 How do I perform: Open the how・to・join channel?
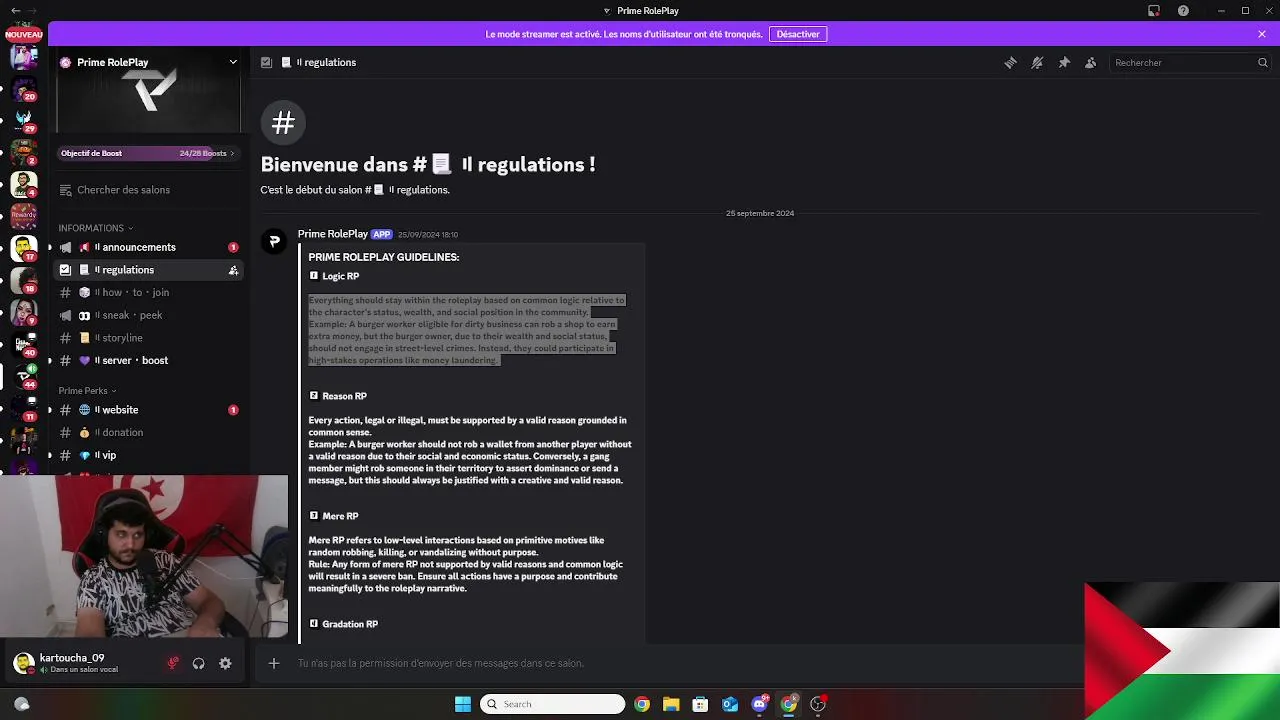point(148,293)
